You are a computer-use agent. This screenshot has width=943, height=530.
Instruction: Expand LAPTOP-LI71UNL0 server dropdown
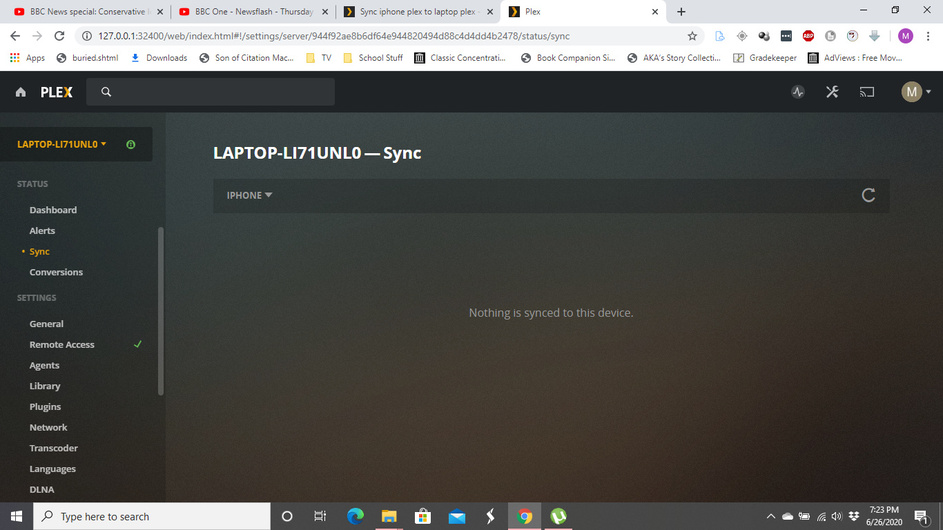pos(62,144)
